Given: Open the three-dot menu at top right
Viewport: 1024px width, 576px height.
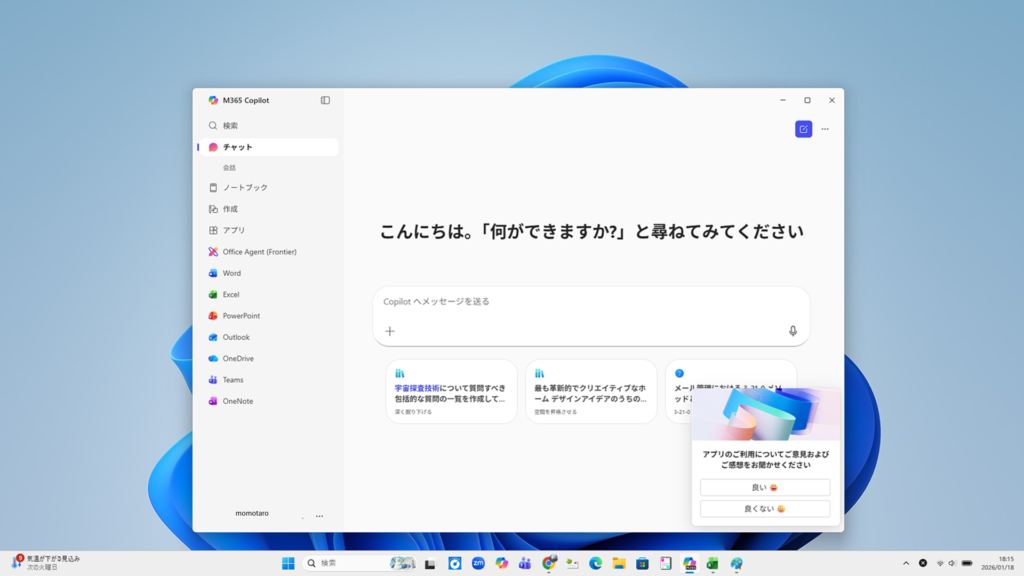Looking at the screenshot, I should 825,129.
